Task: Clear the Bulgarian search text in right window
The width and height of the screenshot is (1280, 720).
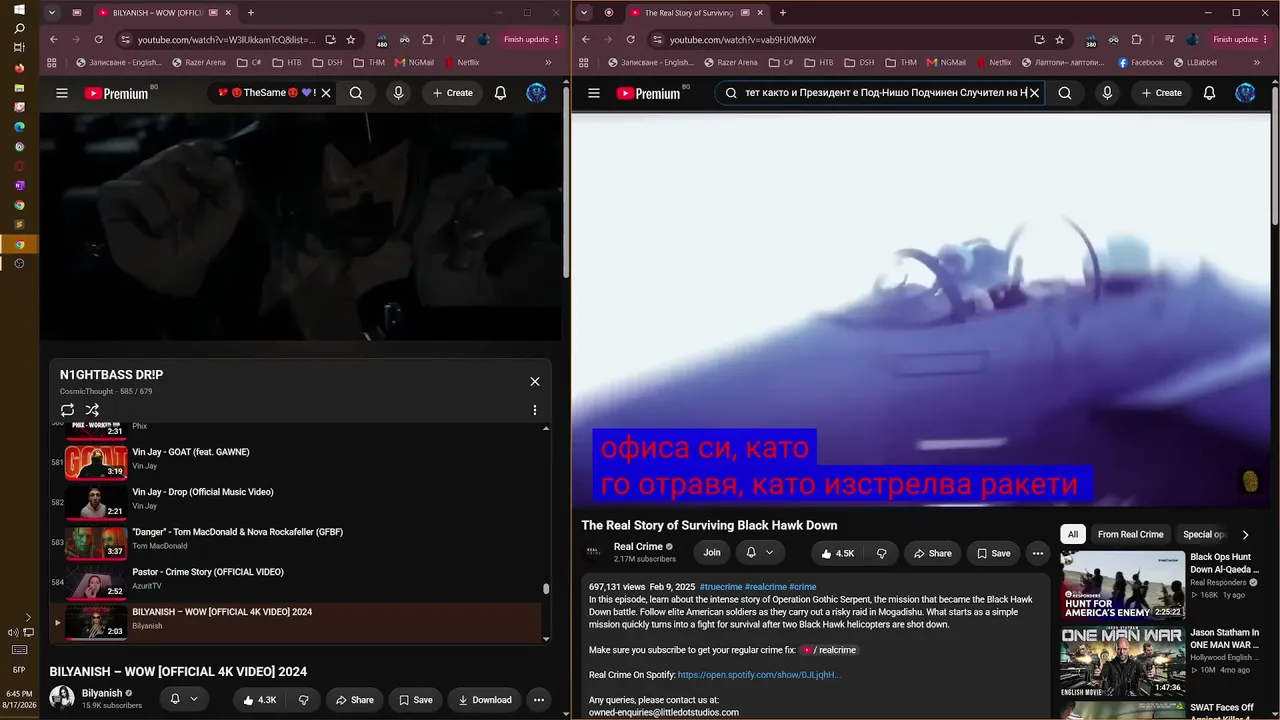Action: click(x=1034, y=93)
